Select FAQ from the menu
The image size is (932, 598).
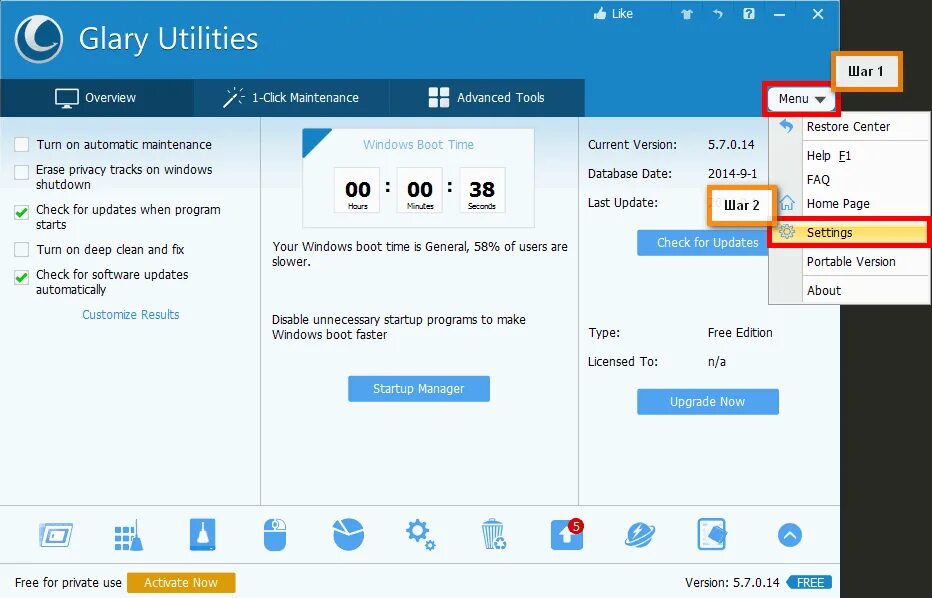[x=850, y=180]
